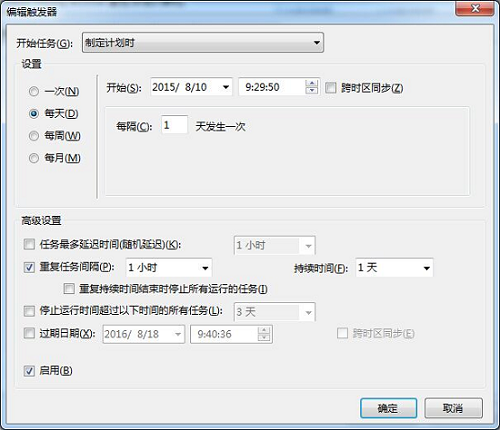Enable 任务最多延迟时间 random delay checkbox

[29, 244]
